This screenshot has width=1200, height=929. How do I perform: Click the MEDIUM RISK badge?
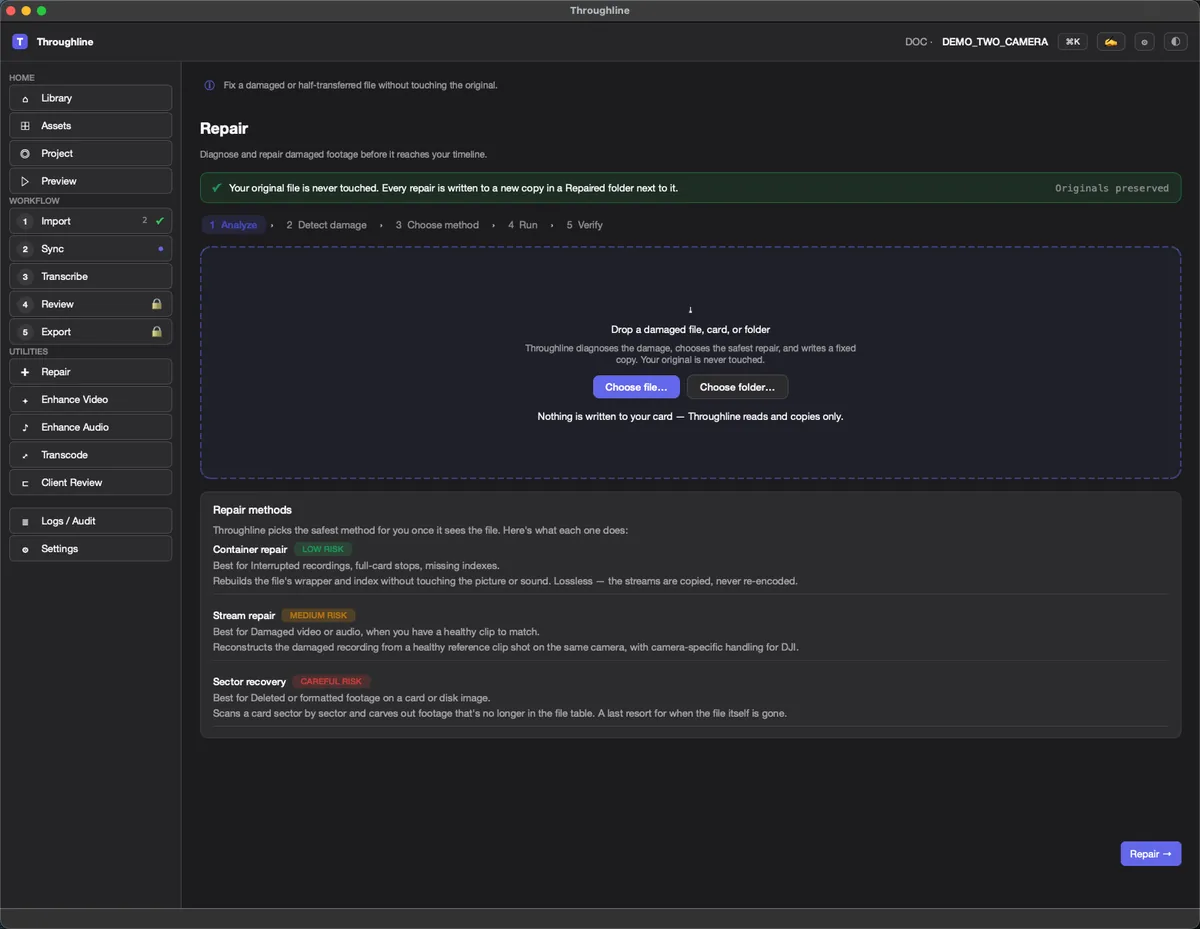(x=319, y=615)
